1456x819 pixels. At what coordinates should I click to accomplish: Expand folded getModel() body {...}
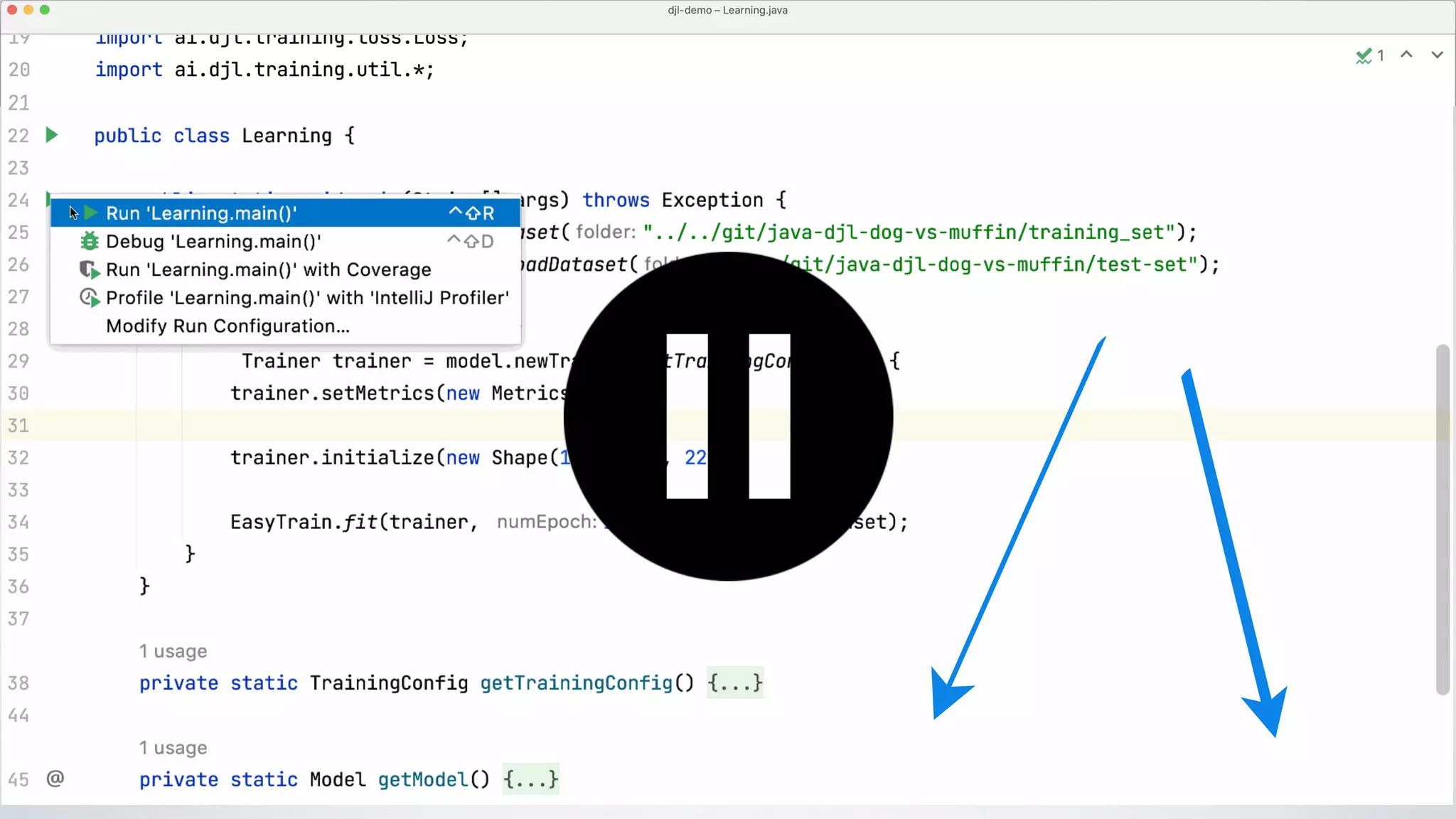(530, 779)
